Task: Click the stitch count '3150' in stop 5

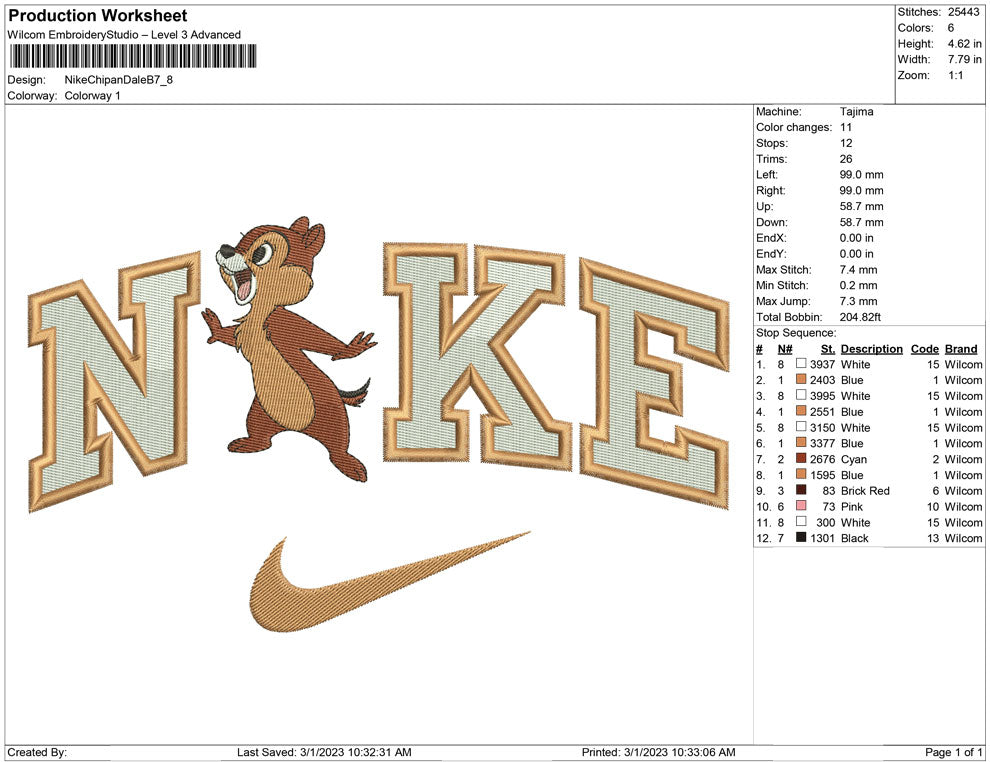Action: (x=822, y=427)
